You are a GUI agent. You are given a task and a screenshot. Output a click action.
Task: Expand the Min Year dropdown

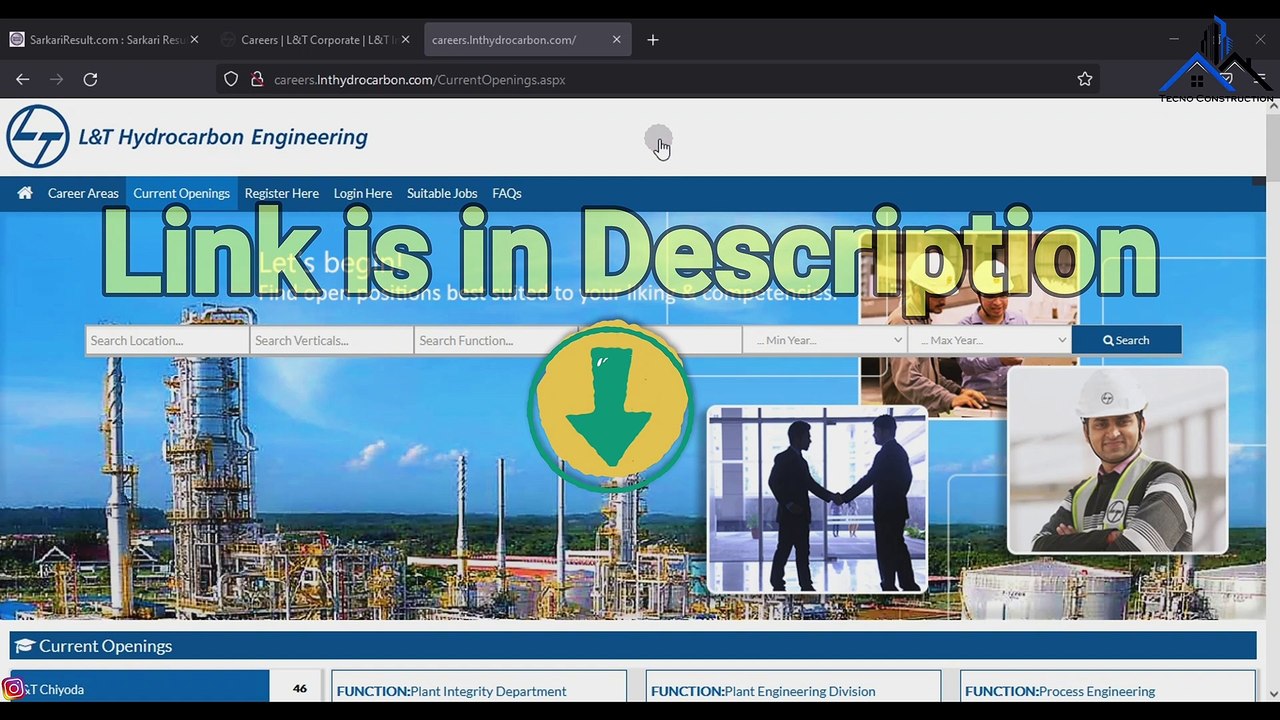825,340
